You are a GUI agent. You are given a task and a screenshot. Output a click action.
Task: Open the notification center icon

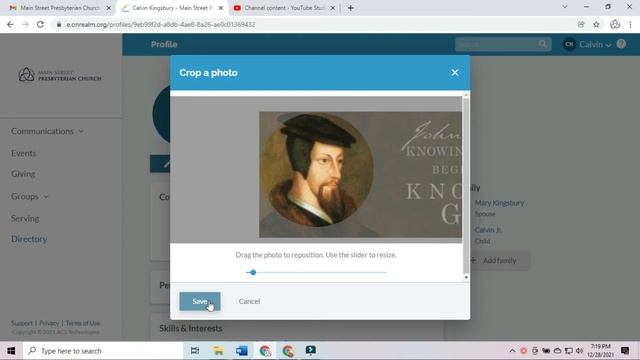click(x=625, y=351)
